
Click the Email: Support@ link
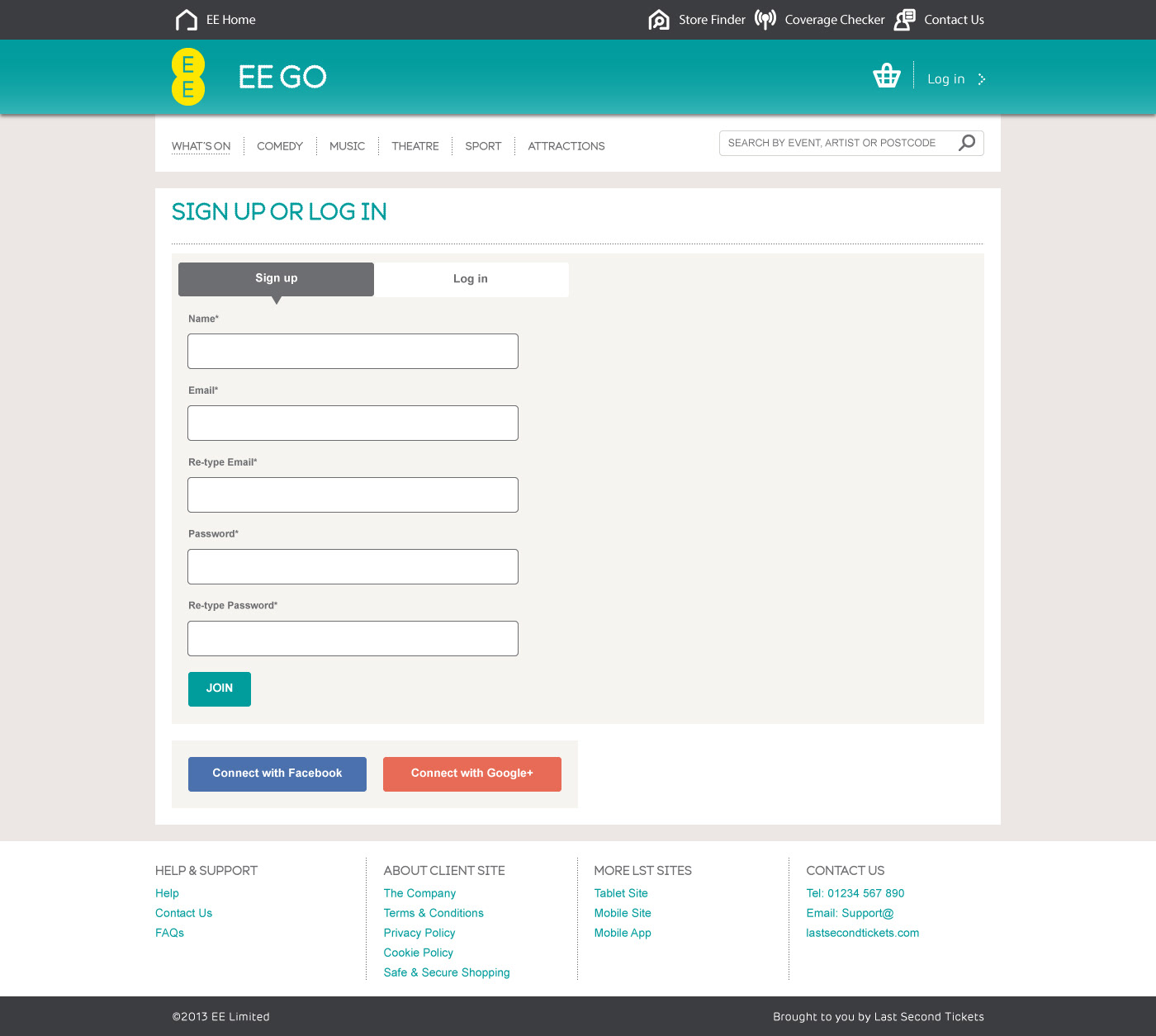(x=850, y=913)
